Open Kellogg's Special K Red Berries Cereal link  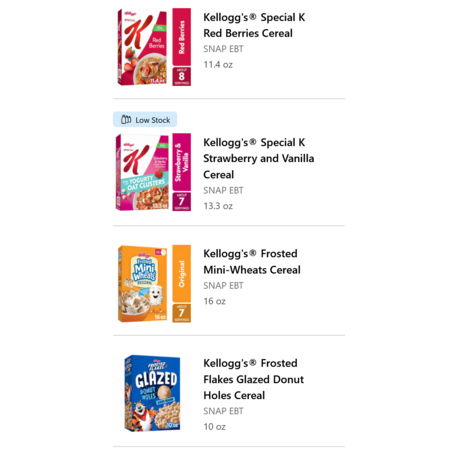pos(254,25)
